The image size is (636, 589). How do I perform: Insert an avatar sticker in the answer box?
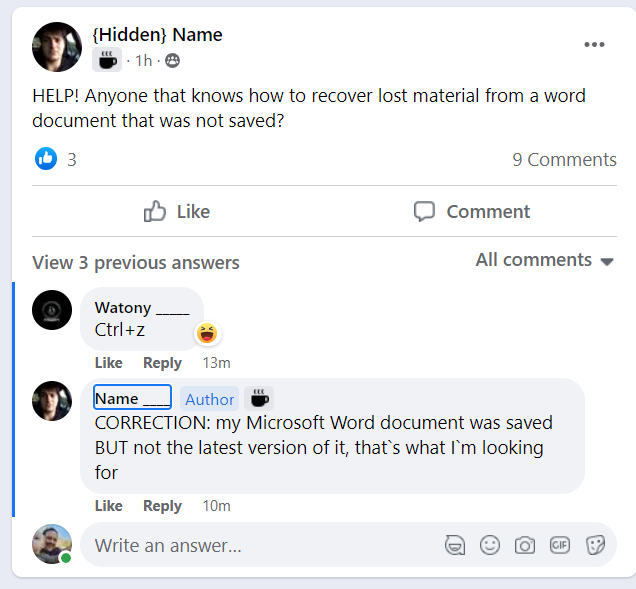click(x=455, y=545)
